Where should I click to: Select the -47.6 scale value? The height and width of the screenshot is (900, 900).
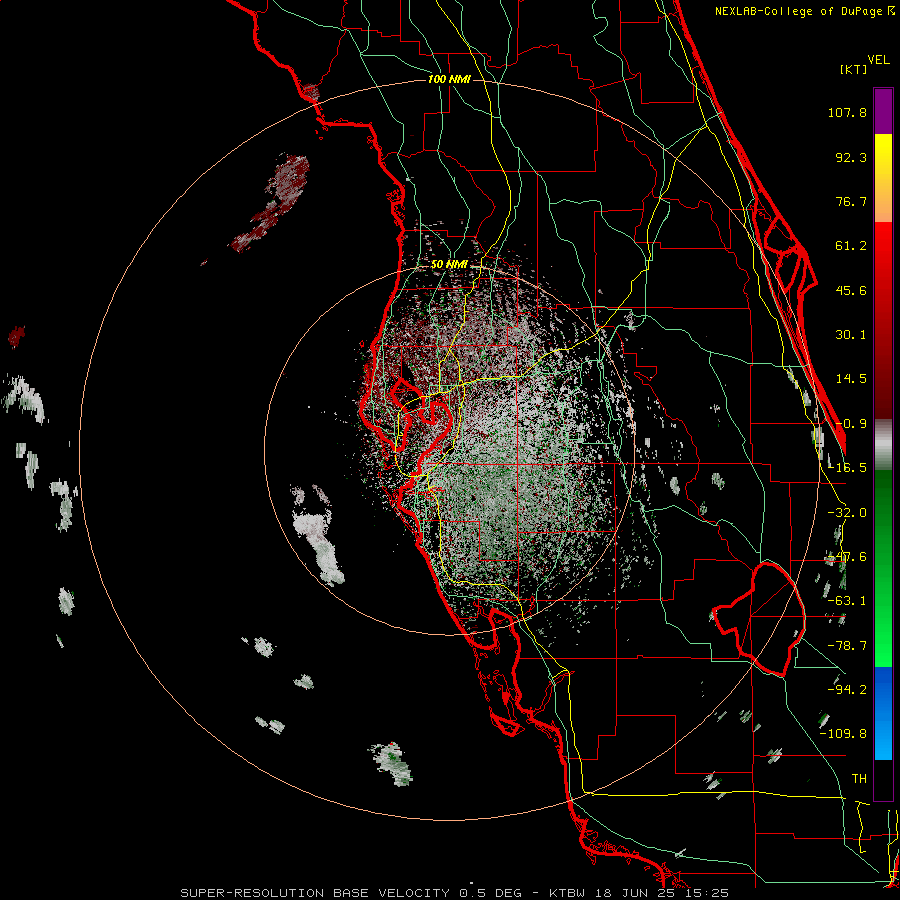[847, 557]
